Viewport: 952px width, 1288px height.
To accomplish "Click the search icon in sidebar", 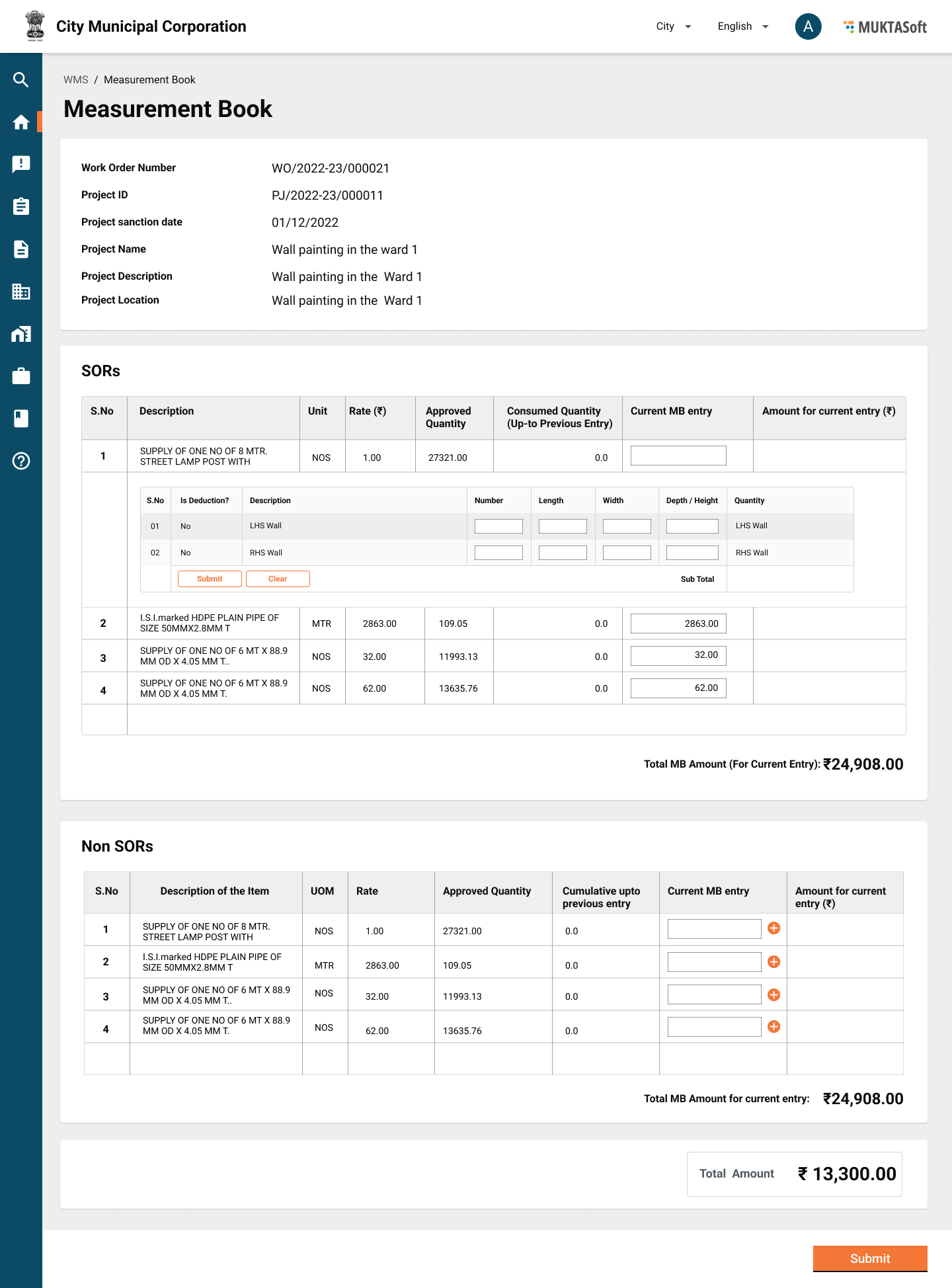I will (21, 80).
